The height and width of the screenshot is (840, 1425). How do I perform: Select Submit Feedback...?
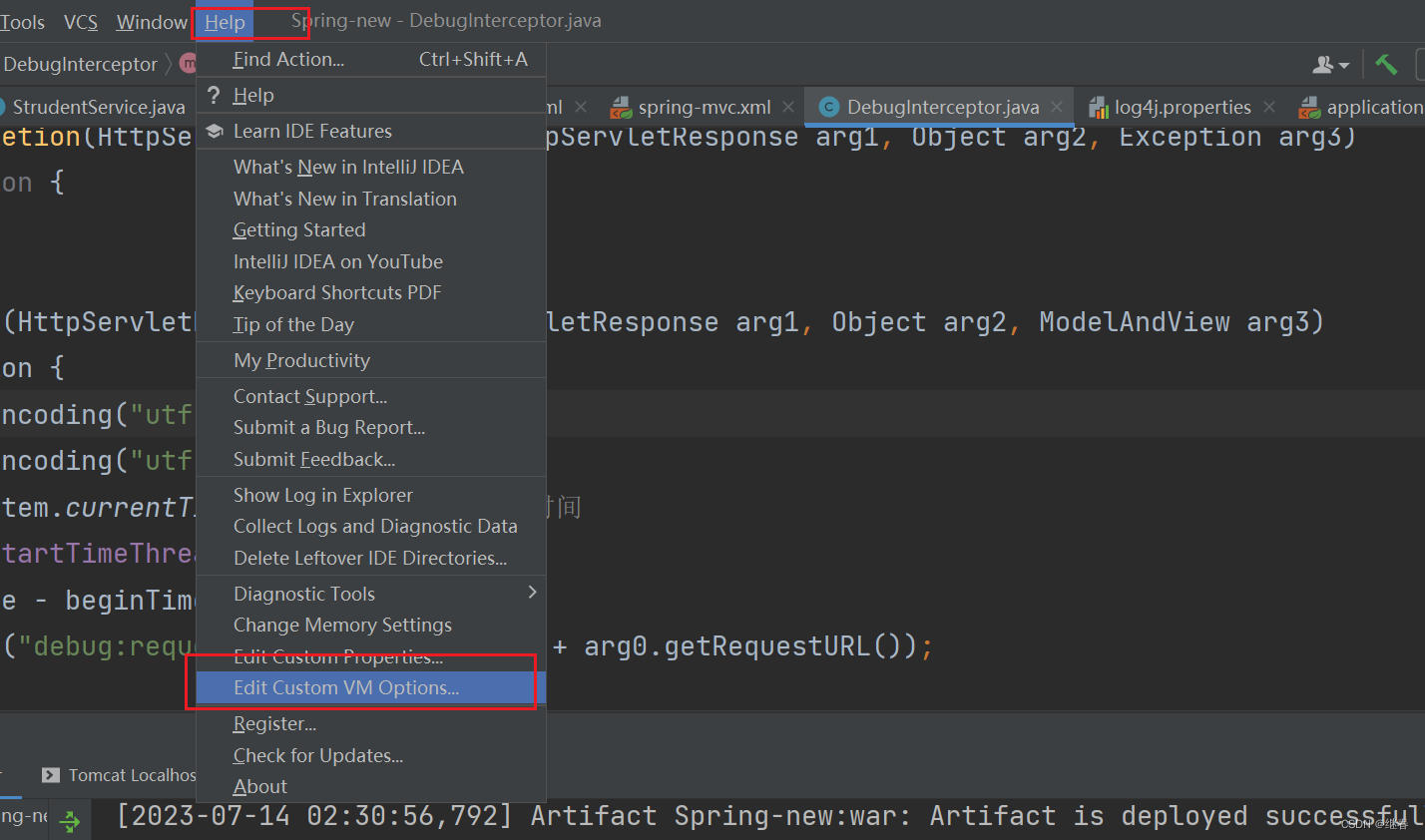point(371,460)
